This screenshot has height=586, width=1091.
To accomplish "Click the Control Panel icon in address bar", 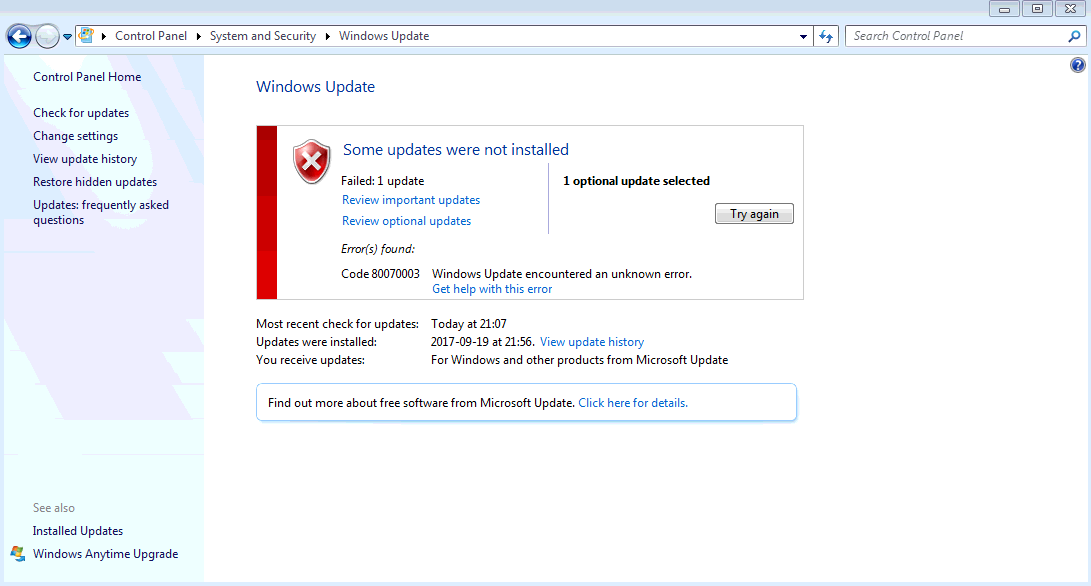I will coord(86,35).
